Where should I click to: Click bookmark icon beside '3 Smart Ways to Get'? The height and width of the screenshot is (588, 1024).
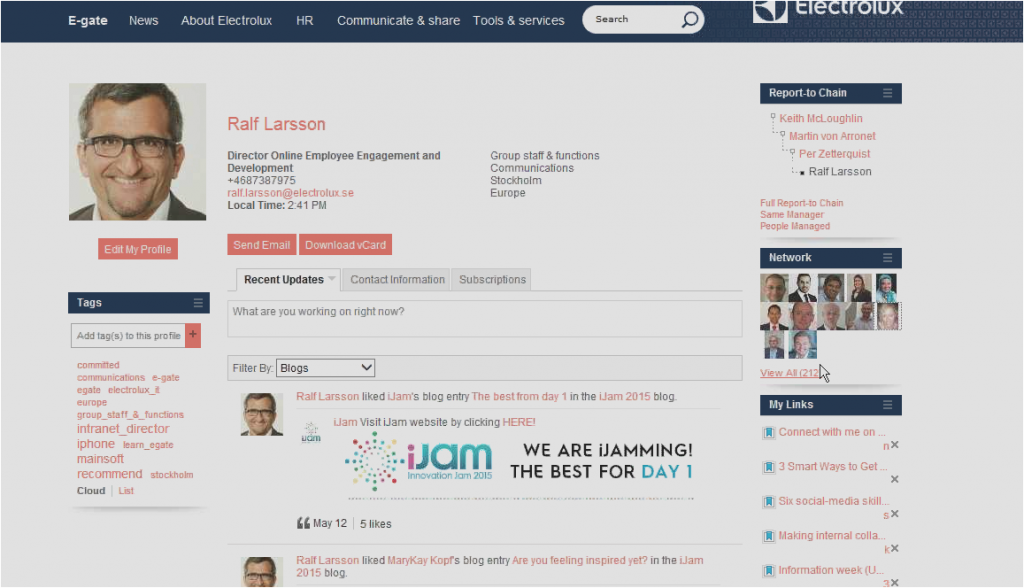coord(769,467)
